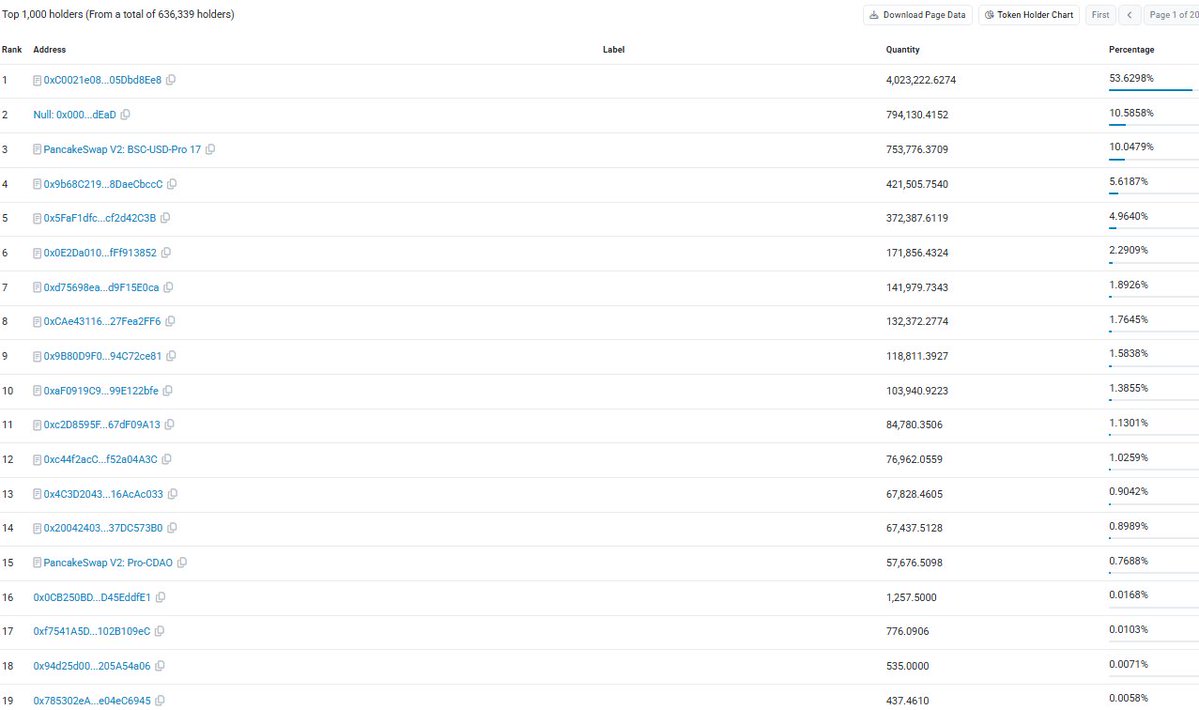Copy address 0xf7541A5D...102B109eC
The height and width of the screenshot is (710, 1199).
pos(160,631)
